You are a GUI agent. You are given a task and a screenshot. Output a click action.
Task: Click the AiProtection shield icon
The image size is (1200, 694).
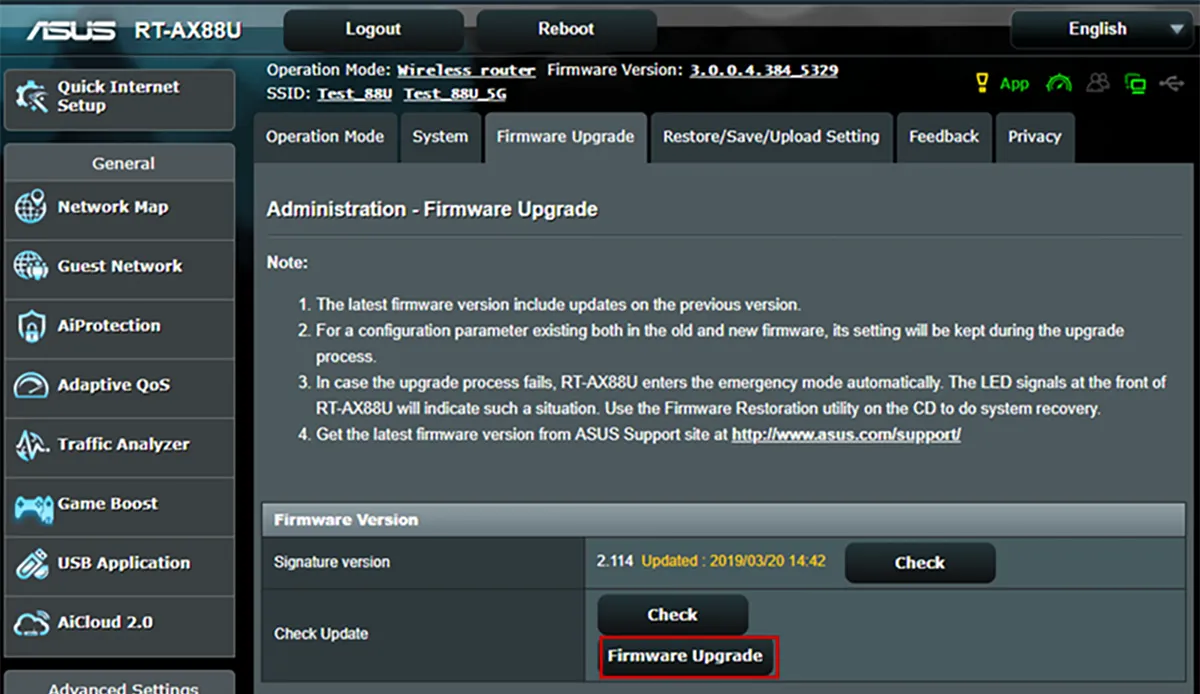[31, 326]
